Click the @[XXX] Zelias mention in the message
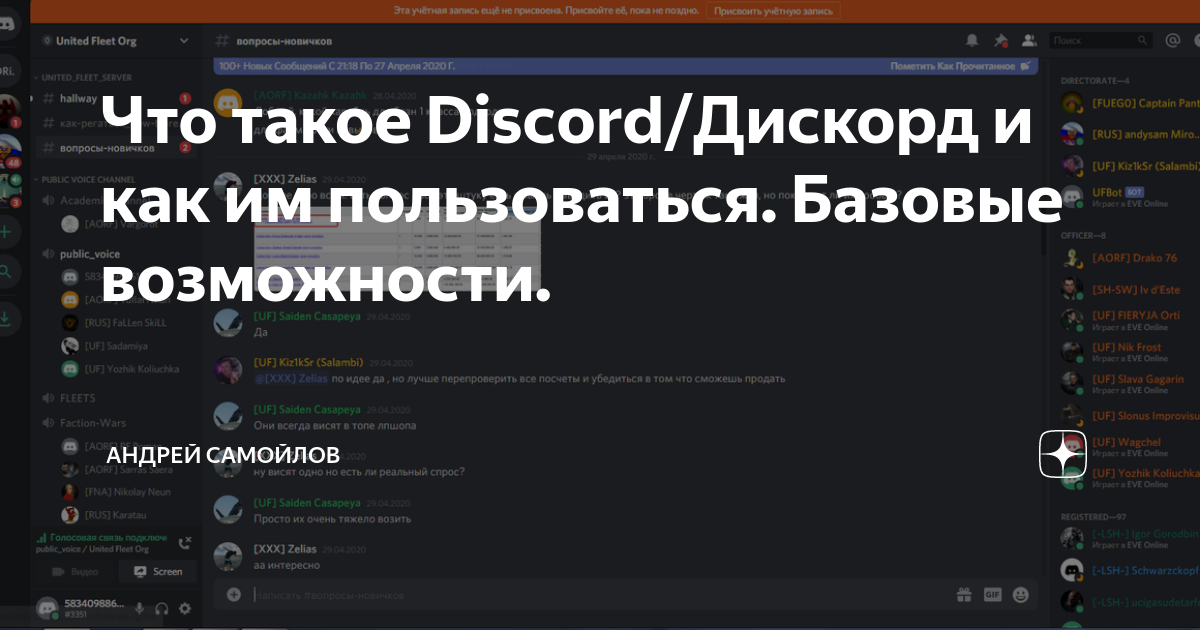The image size is (1200, 630). click(291, 379)
